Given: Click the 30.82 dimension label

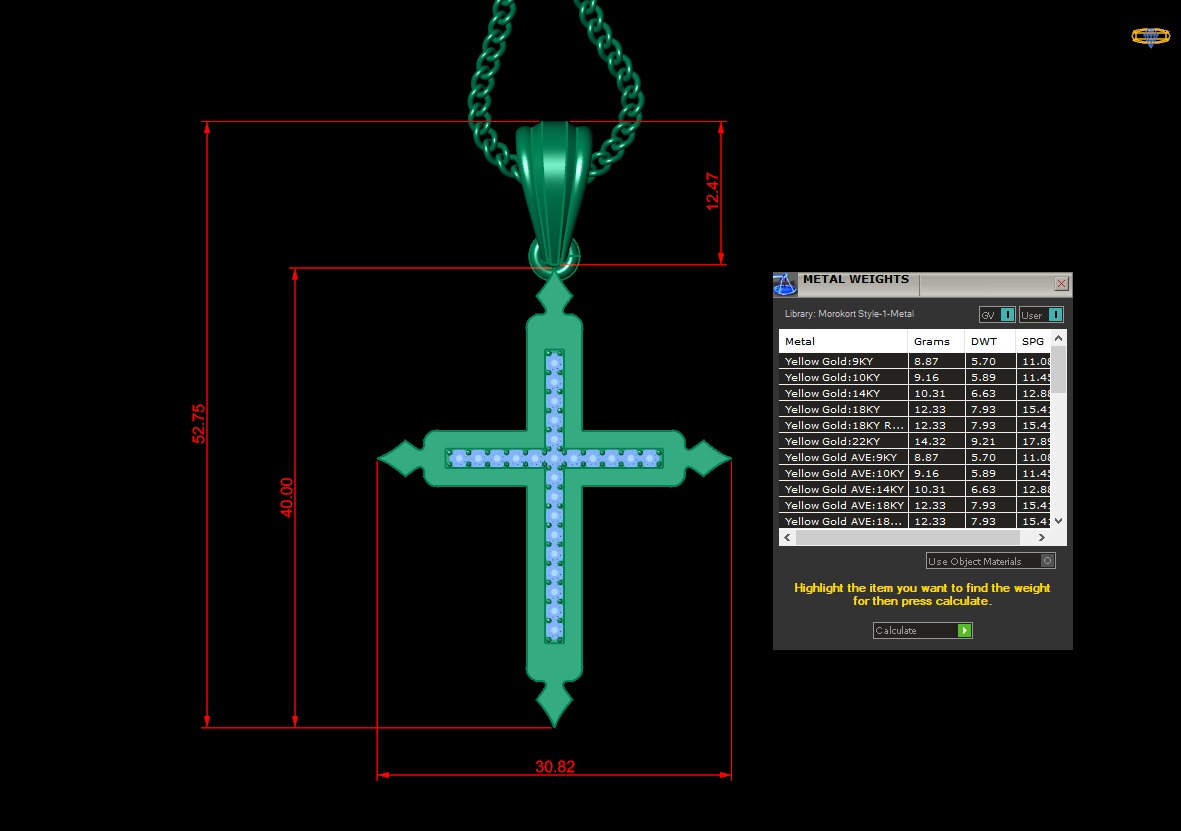Looking at the screenshot, I should (x=555, y=766).
